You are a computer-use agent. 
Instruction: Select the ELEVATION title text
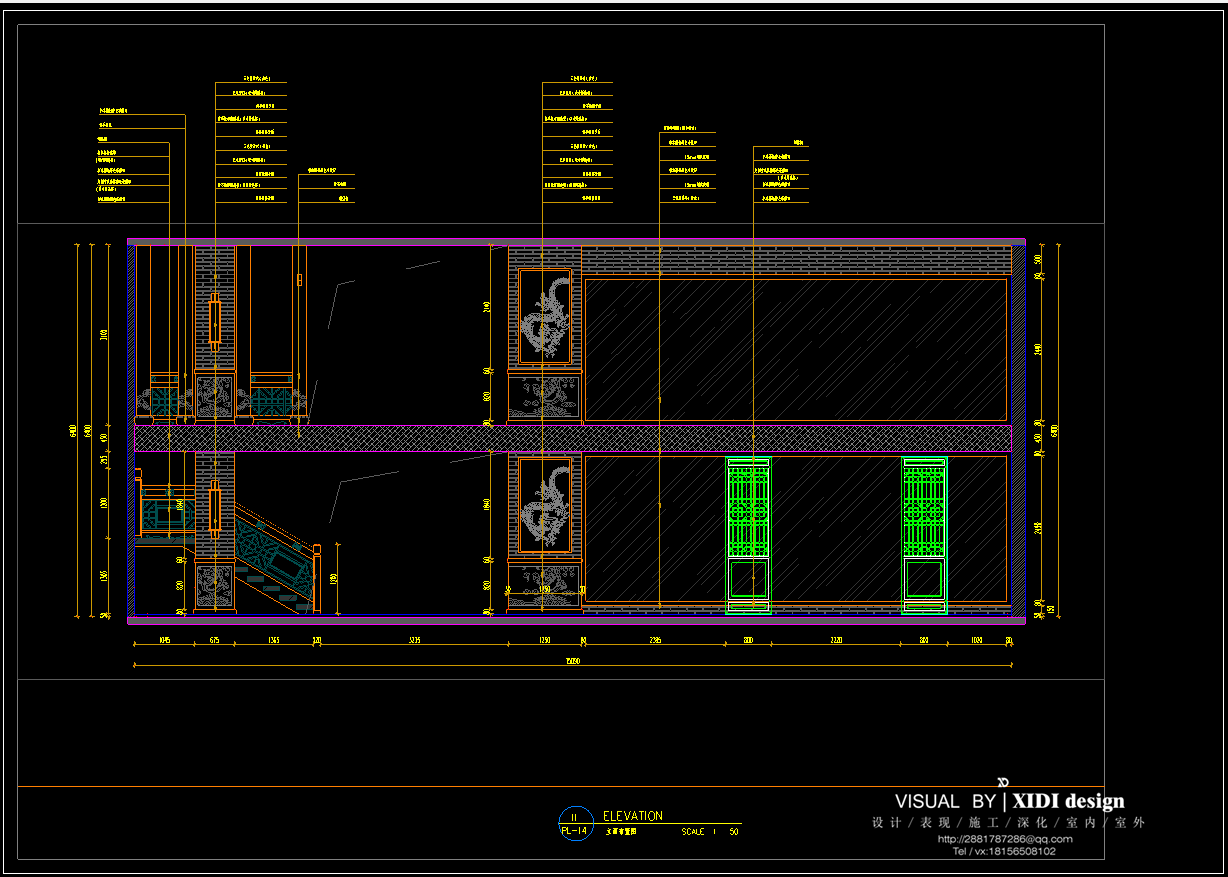(x=632, y=816)
